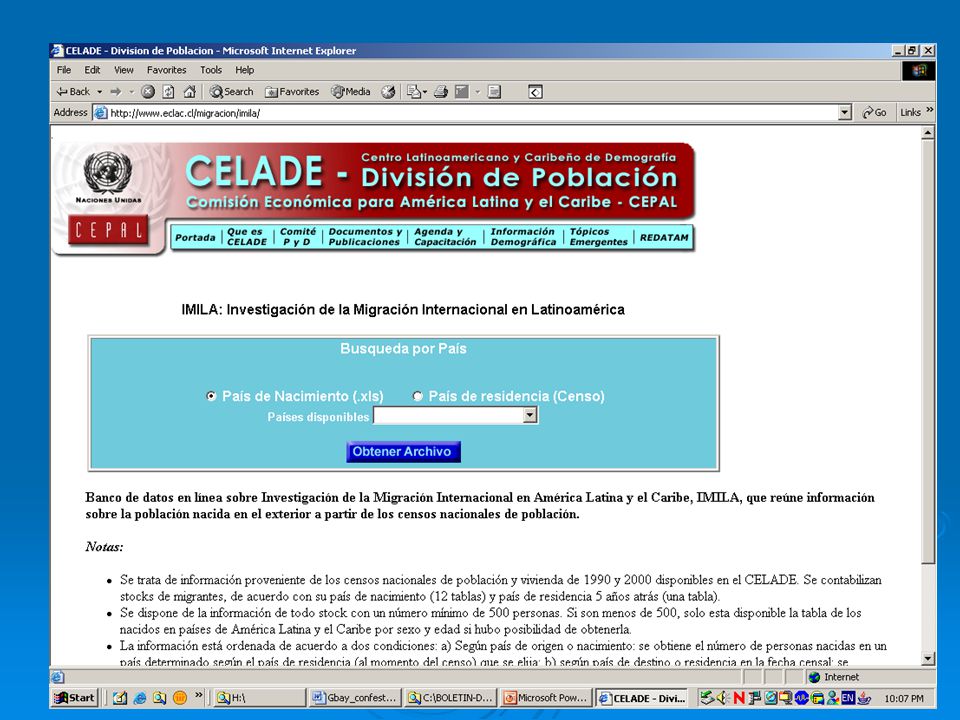Image resolution: width=960 pixels, height=720 pixels.
Task: Click the red CEPAL logo
Action: pos(108,230)
